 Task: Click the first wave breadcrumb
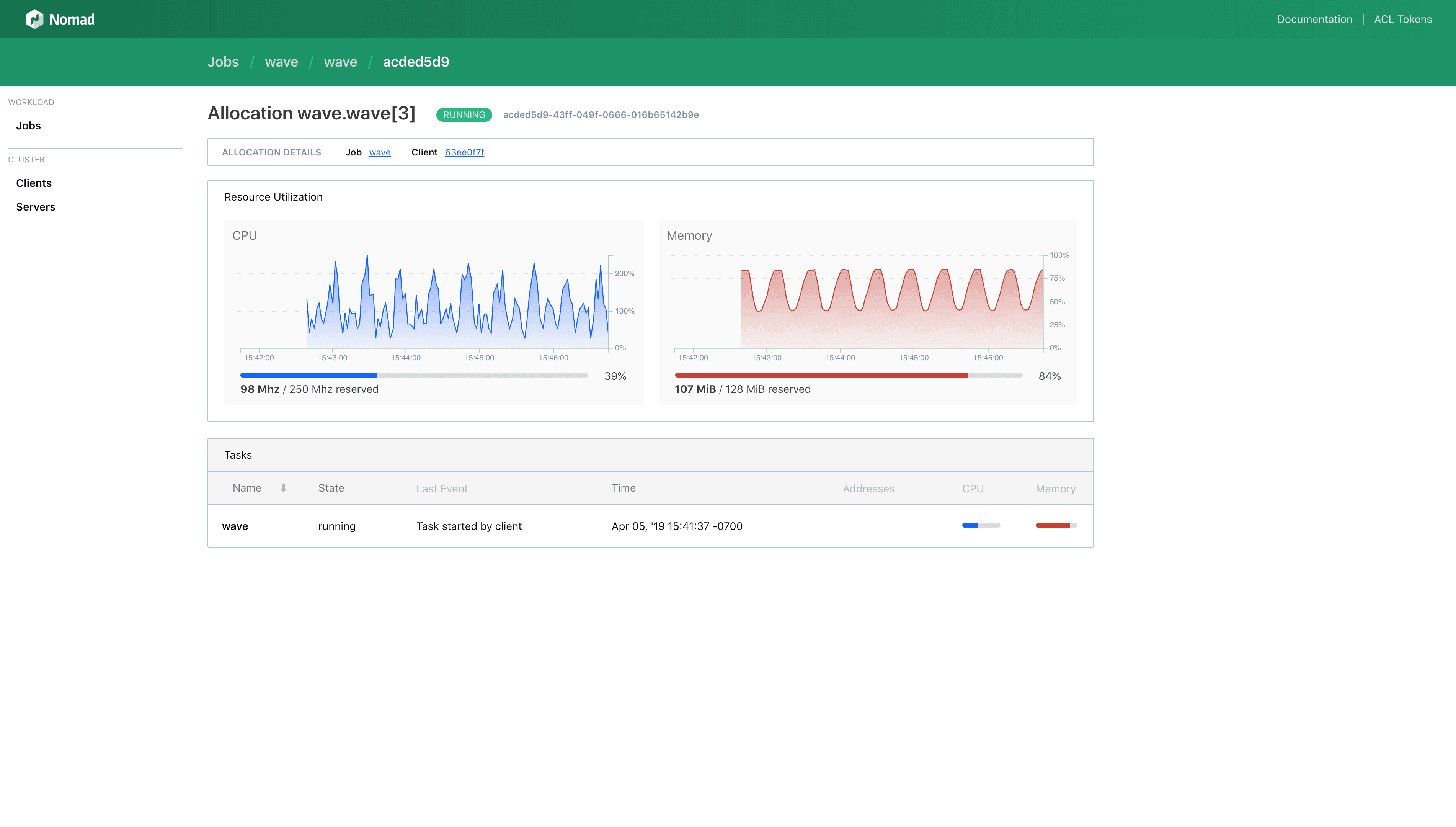coord(282,62)
